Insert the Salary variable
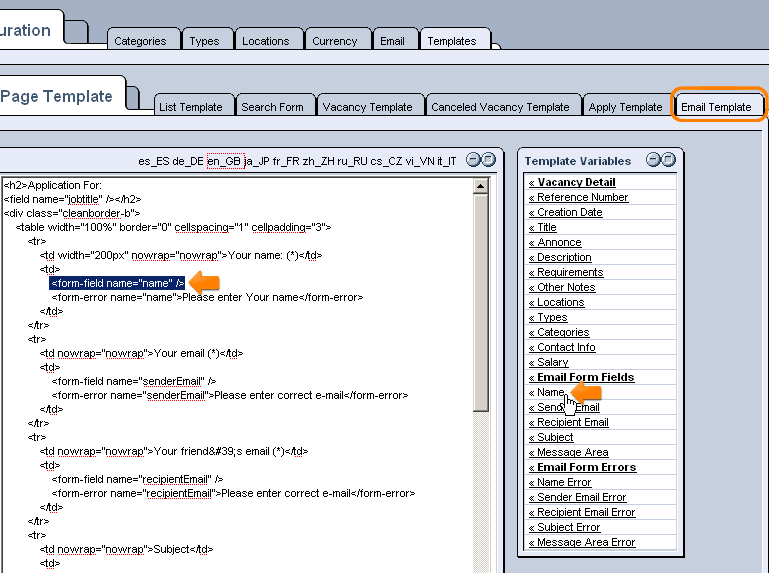769x573 pixels. pyautogui.click(x=548, y=362)
